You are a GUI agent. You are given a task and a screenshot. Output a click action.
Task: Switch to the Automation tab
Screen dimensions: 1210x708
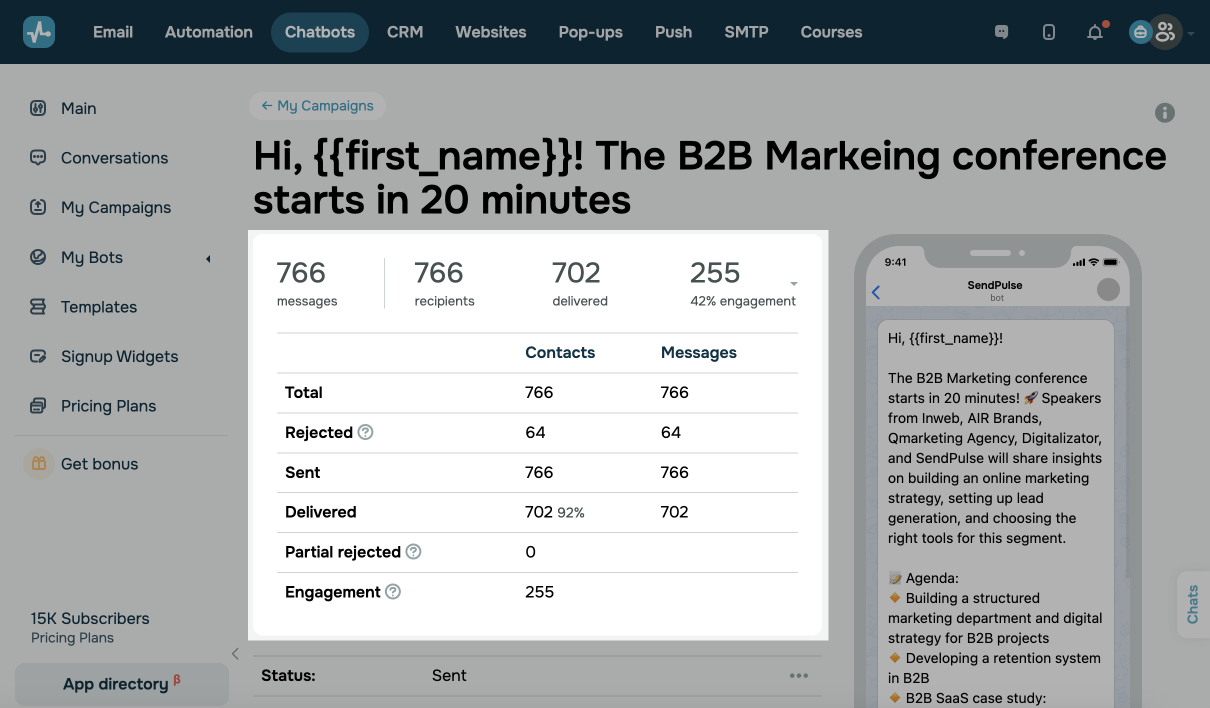point(208,32)
